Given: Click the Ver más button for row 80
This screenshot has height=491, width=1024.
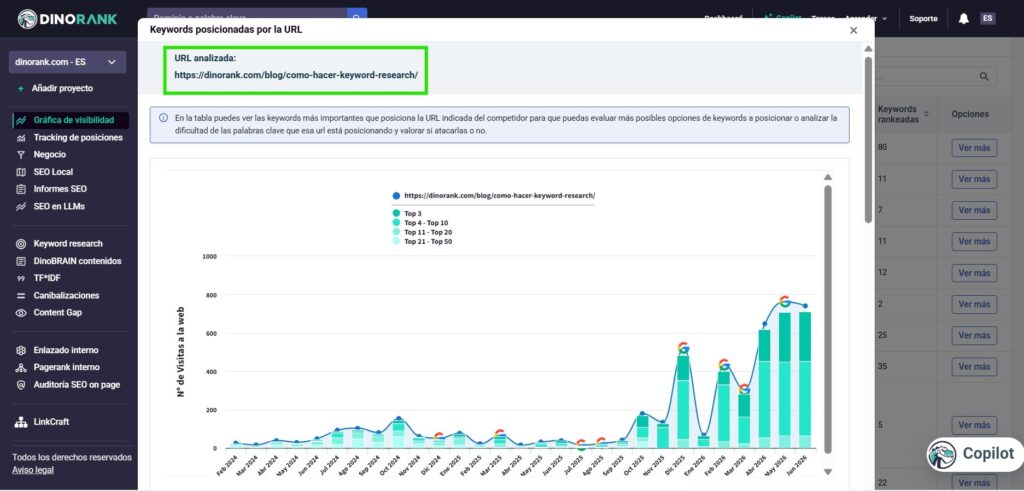Looking at the screenshot, I should (x=974, y=148).
